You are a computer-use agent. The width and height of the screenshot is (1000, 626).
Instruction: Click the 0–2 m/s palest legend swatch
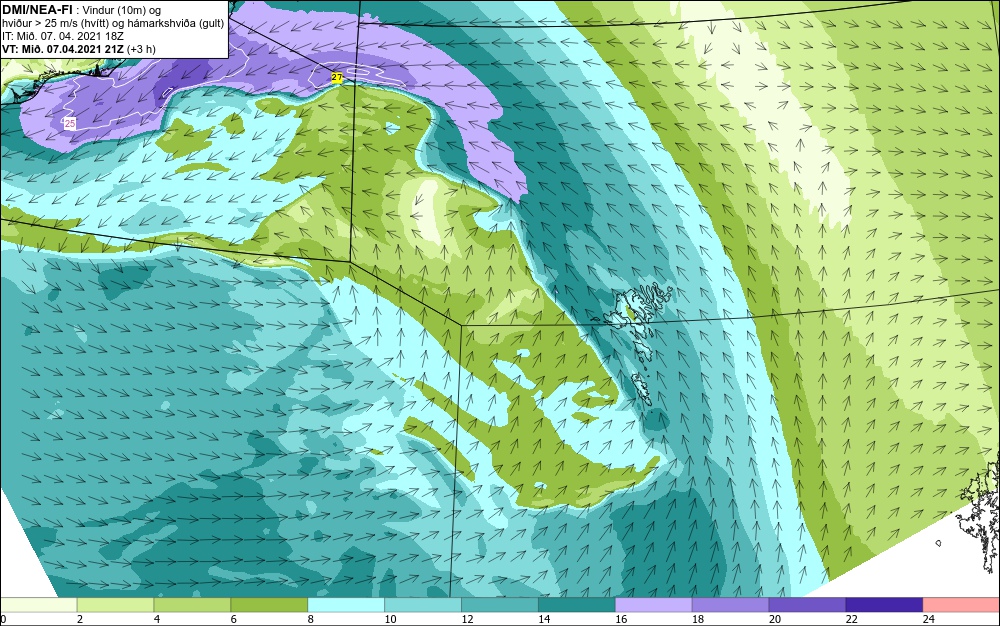[x=38, y=605]
